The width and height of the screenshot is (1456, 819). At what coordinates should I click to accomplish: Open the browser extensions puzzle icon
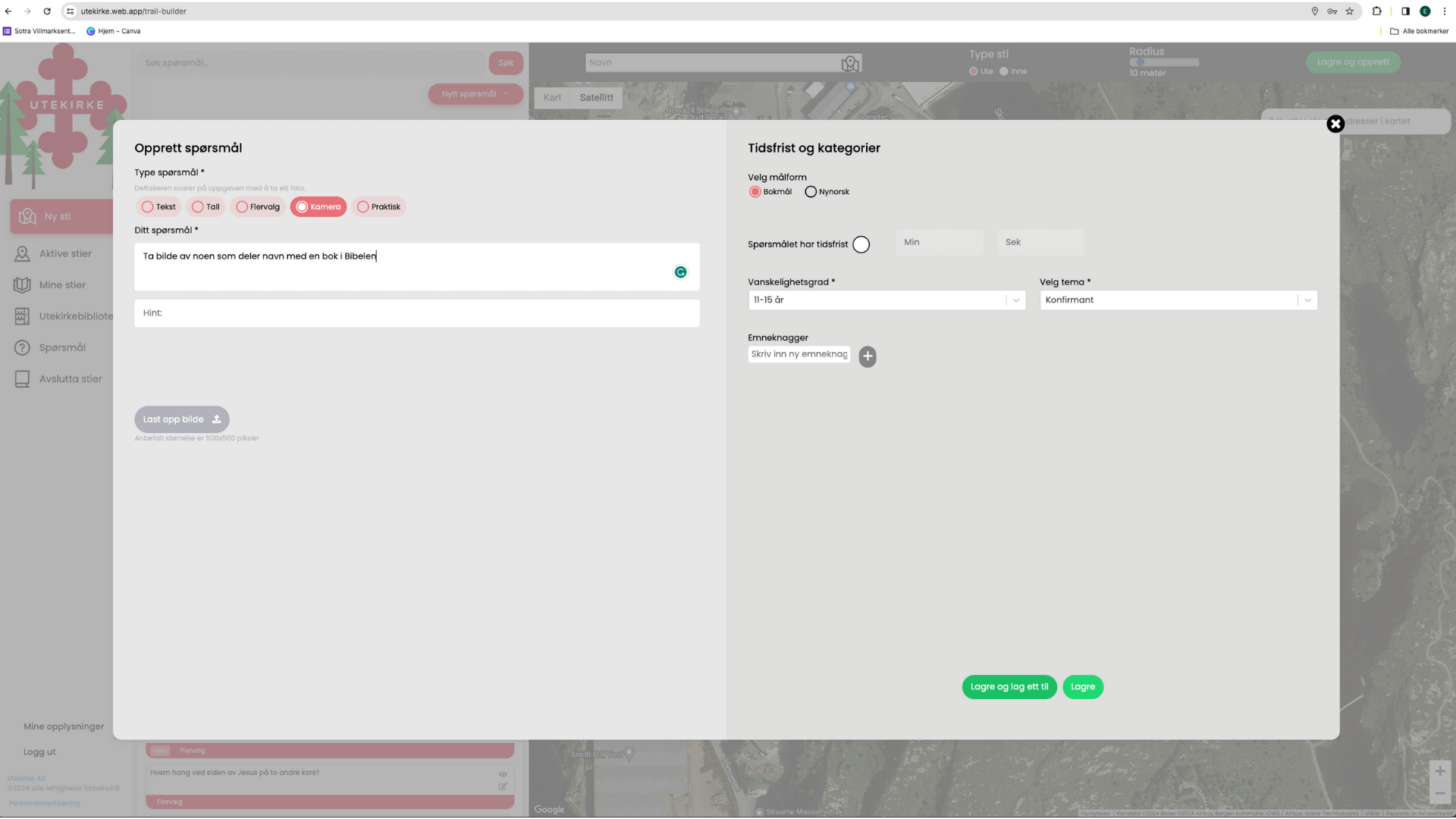[1377, 11]
